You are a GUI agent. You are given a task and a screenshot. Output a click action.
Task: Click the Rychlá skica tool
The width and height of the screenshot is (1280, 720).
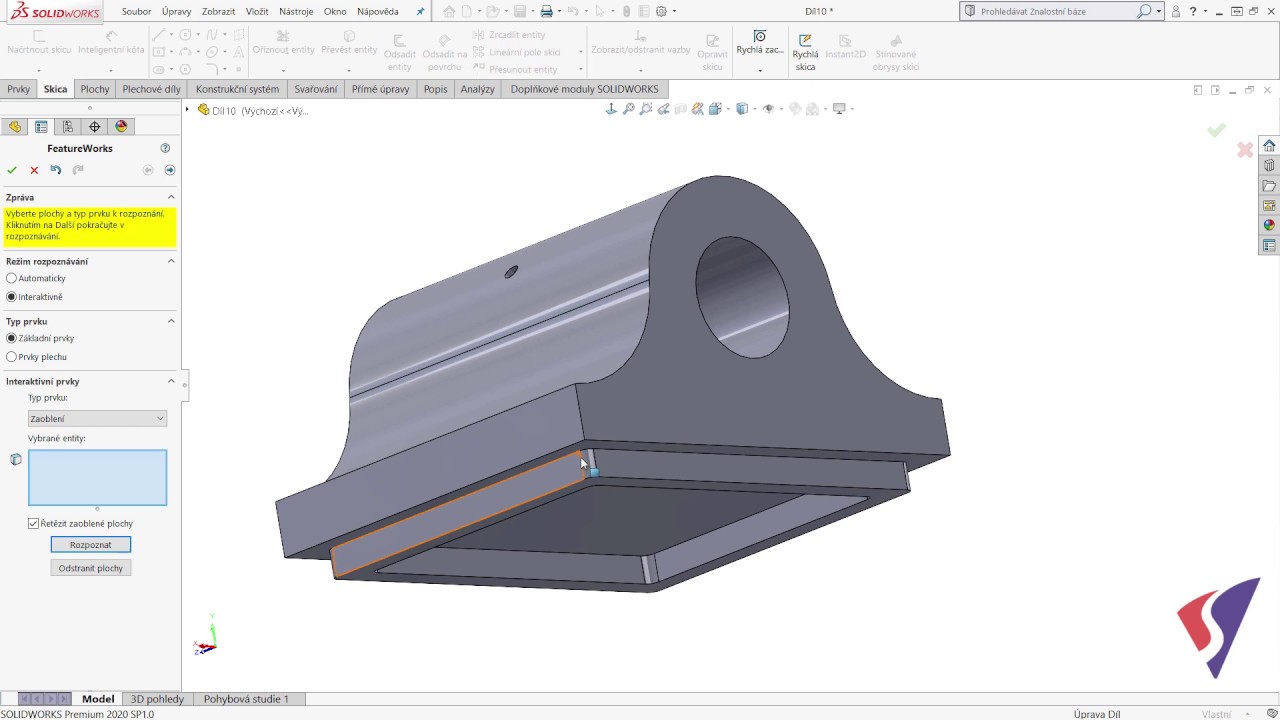(805, 52)
